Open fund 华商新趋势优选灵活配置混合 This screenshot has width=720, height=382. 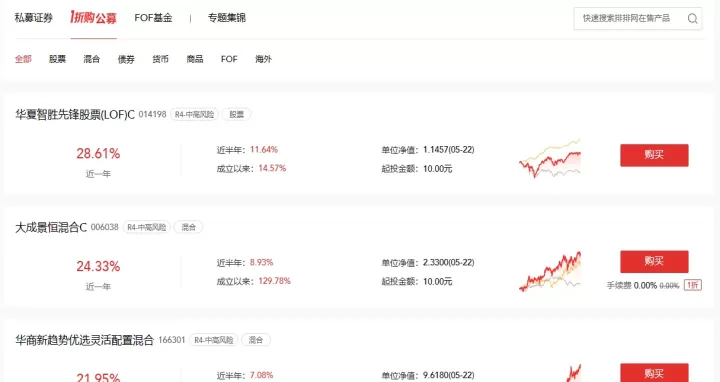pos(84,340)
